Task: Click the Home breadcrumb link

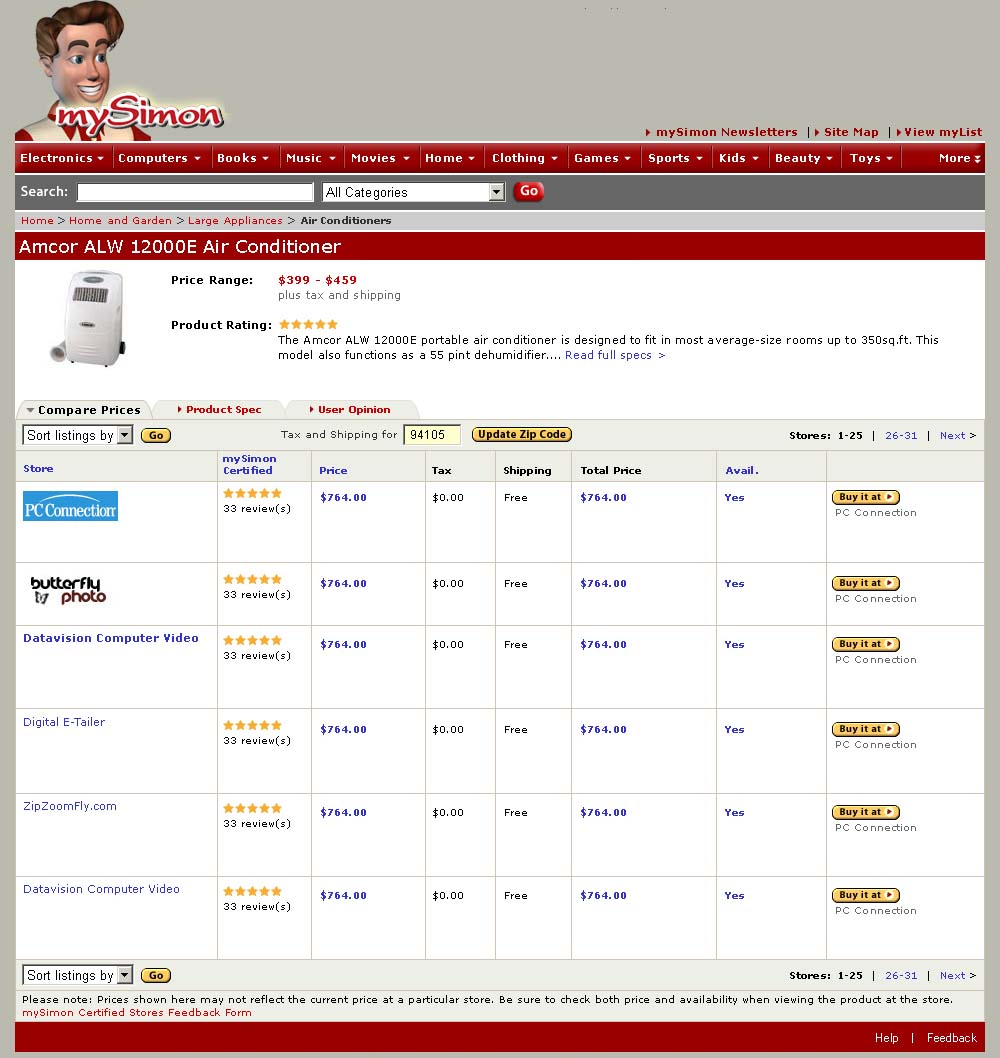Action: (37, 221)
